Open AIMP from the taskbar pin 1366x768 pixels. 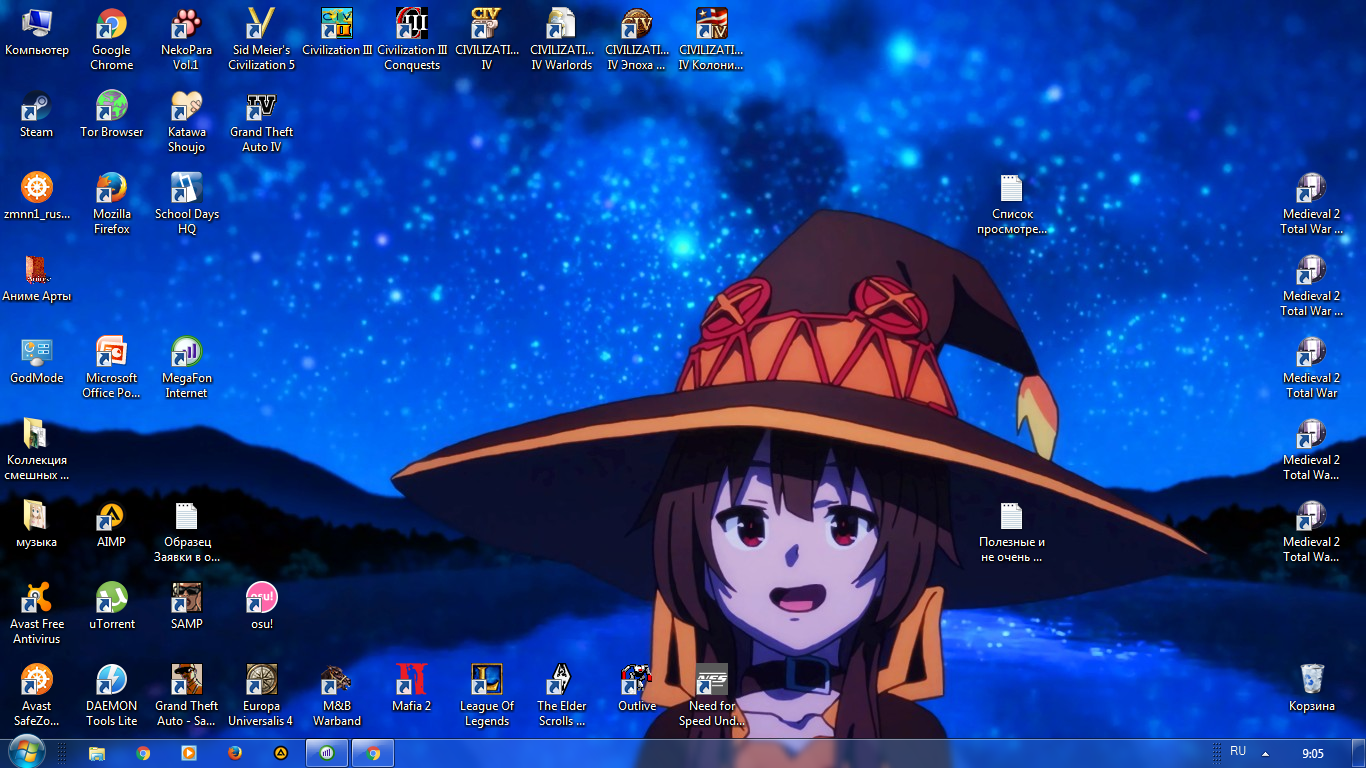(x=281, y=753)
